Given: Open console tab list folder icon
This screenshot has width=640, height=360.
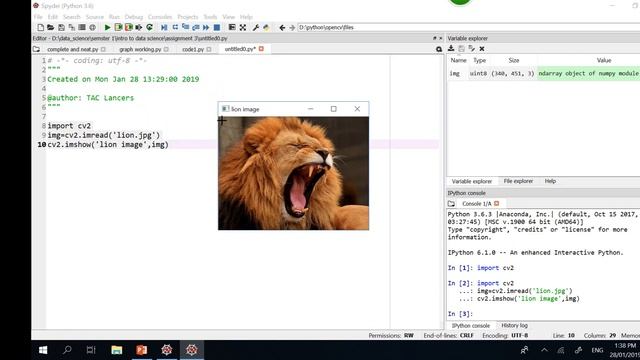Looking at the screenshot, I should point(451,203).
